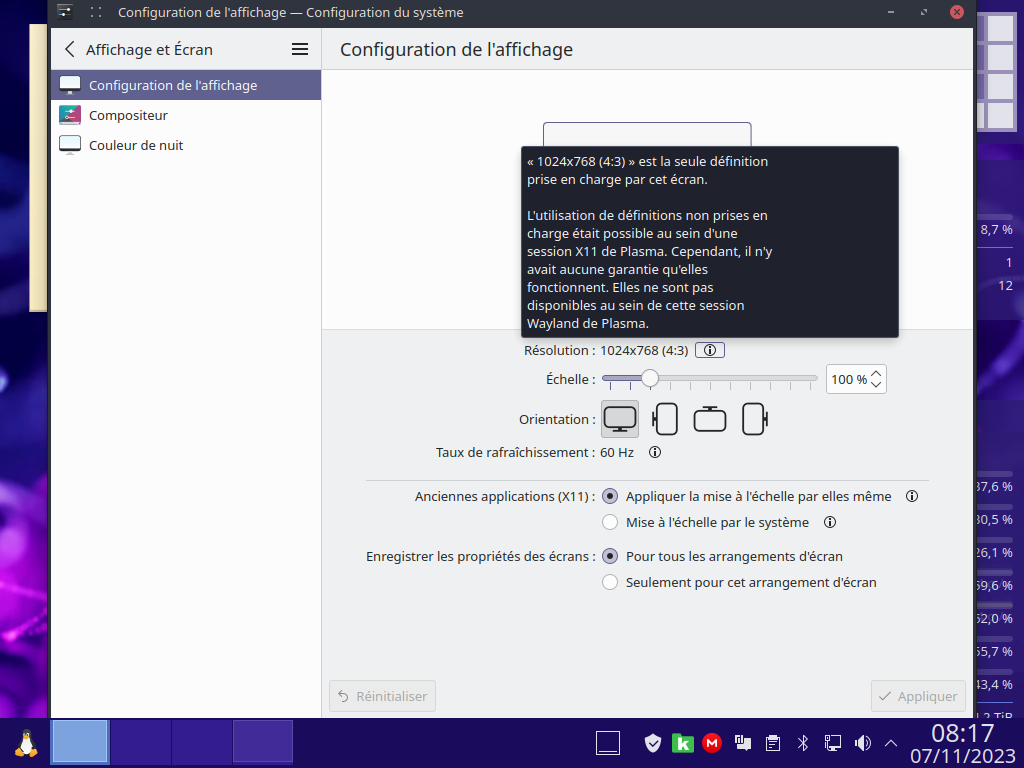Open Couleur de nuit settings
Viewport: 1024px width, 768px height.
[x=186, y=145]
